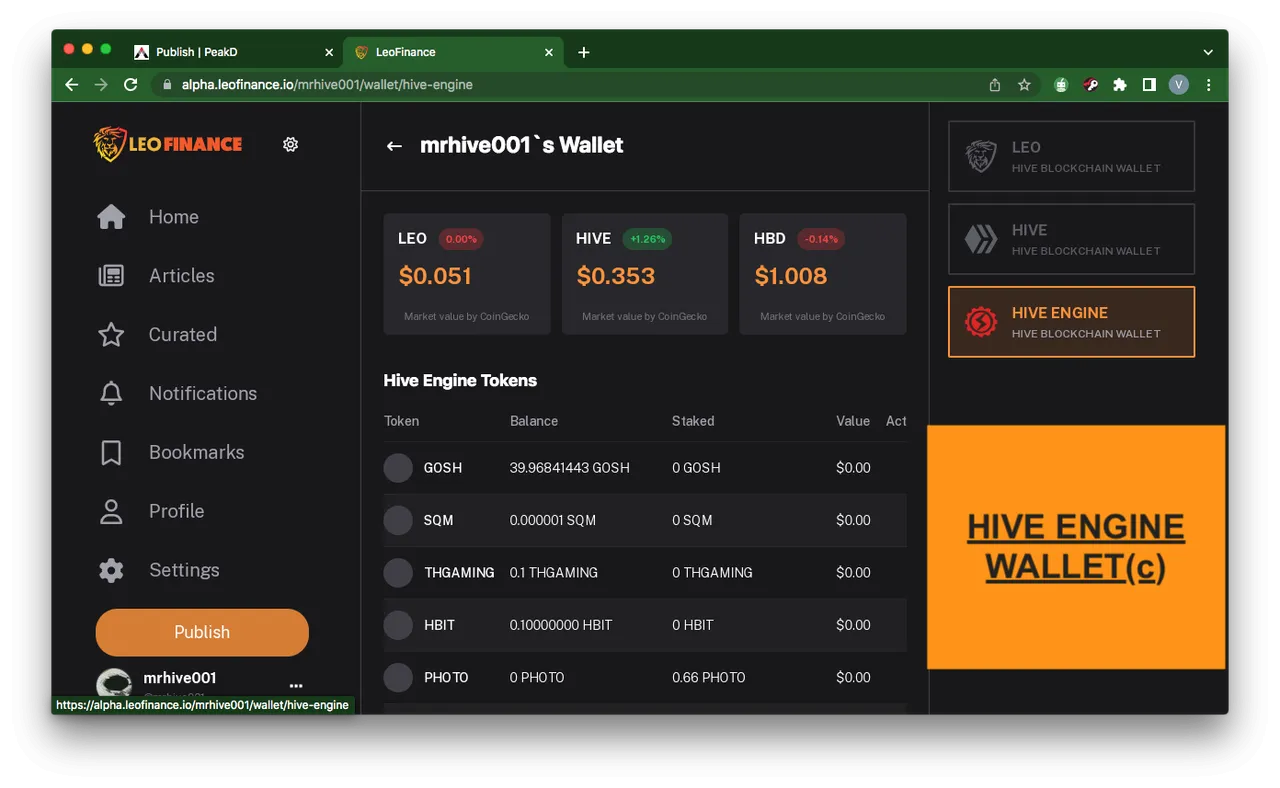Open the Home menu item
The image size is (1280, 788).
coord(174,217)
